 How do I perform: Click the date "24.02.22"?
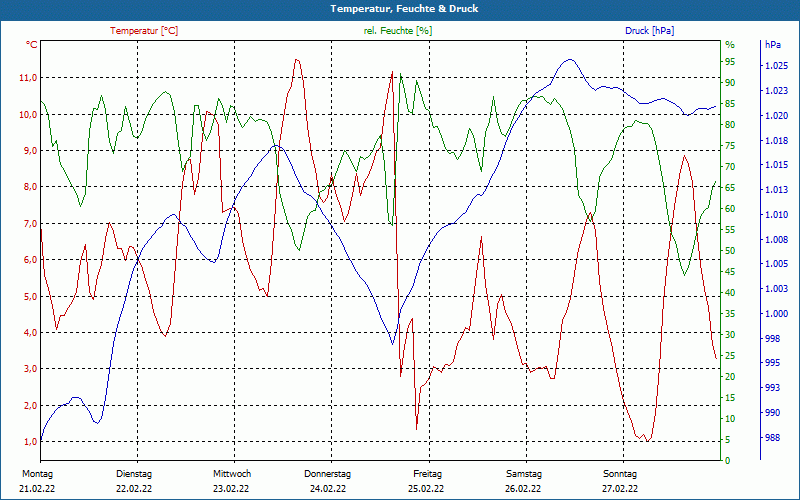pos(328,489)
